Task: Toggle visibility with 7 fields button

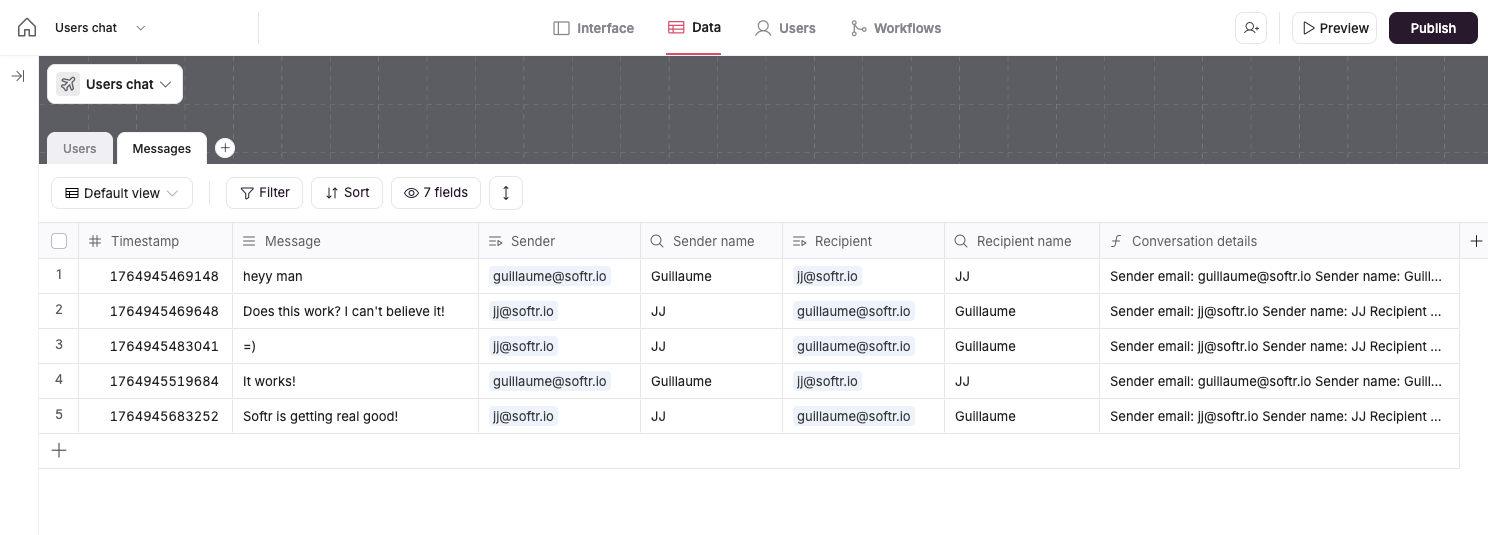Action: (436, 193)
